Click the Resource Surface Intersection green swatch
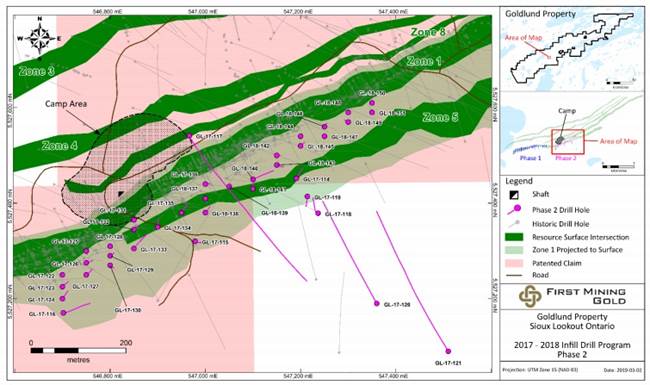 click(x=515, y=237)
